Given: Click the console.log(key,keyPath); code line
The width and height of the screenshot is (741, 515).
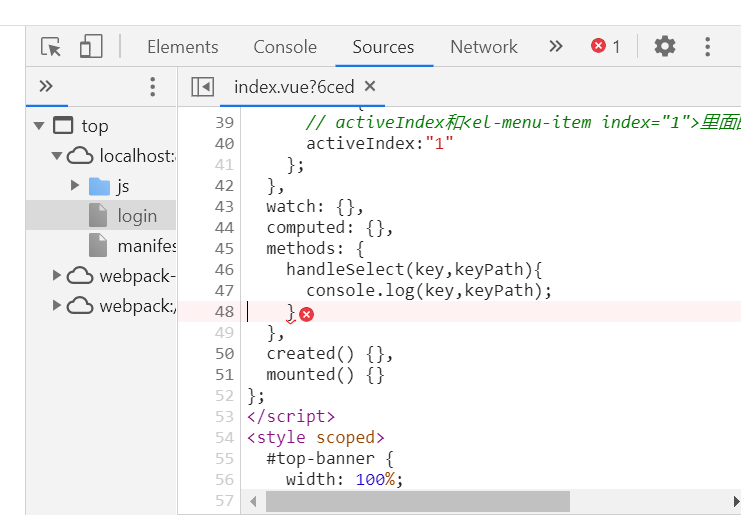Looking at the screenshot, I should pyautogui.click(x=429, y=290).
